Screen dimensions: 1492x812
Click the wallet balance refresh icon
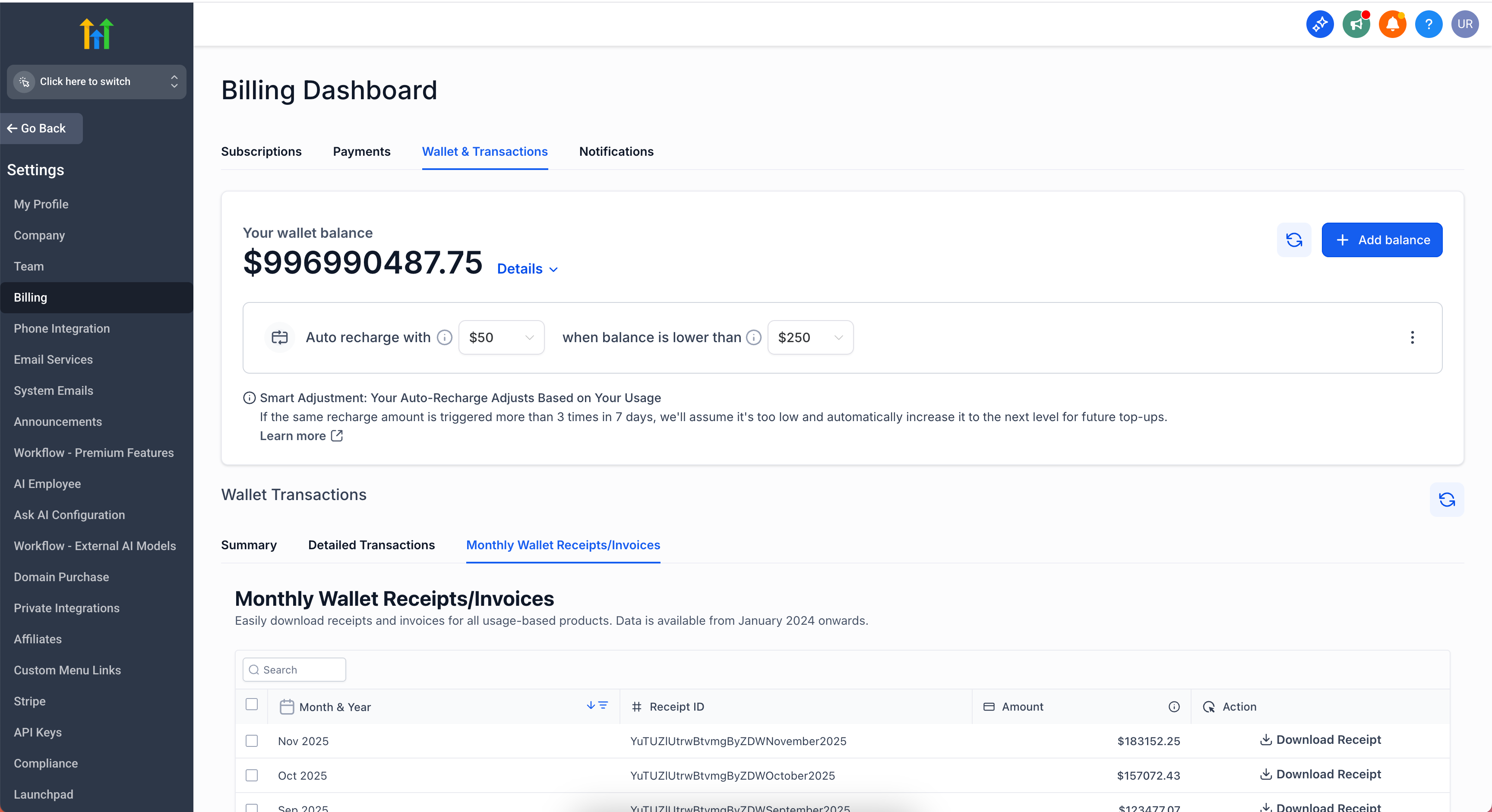point(1293,239)
